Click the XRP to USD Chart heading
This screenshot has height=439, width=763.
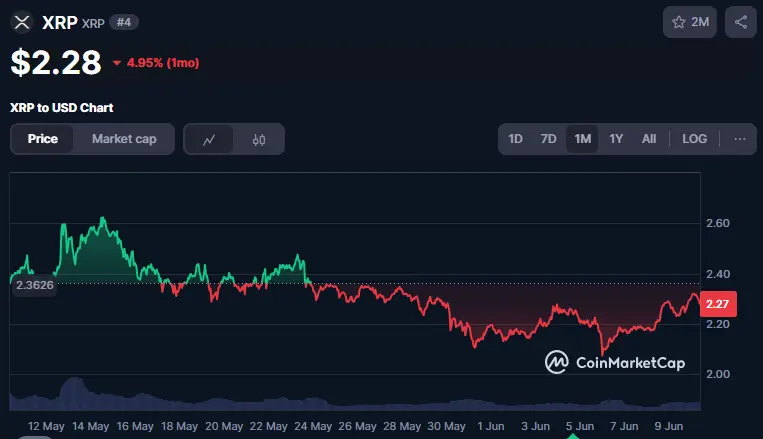(x=62, y=108)
